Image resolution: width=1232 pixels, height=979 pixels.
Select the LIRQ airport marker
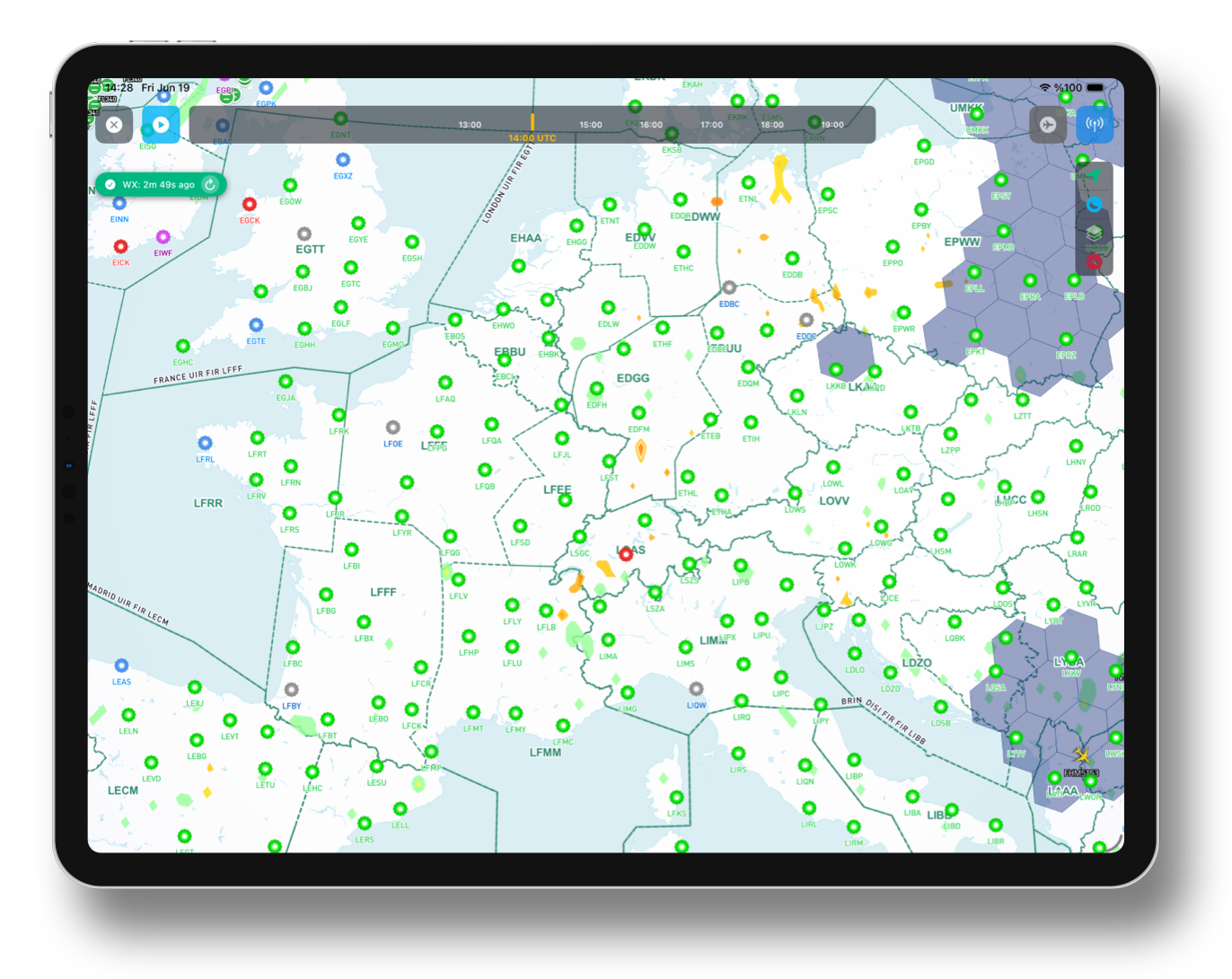pyautogui.click(x=741, y=701)
